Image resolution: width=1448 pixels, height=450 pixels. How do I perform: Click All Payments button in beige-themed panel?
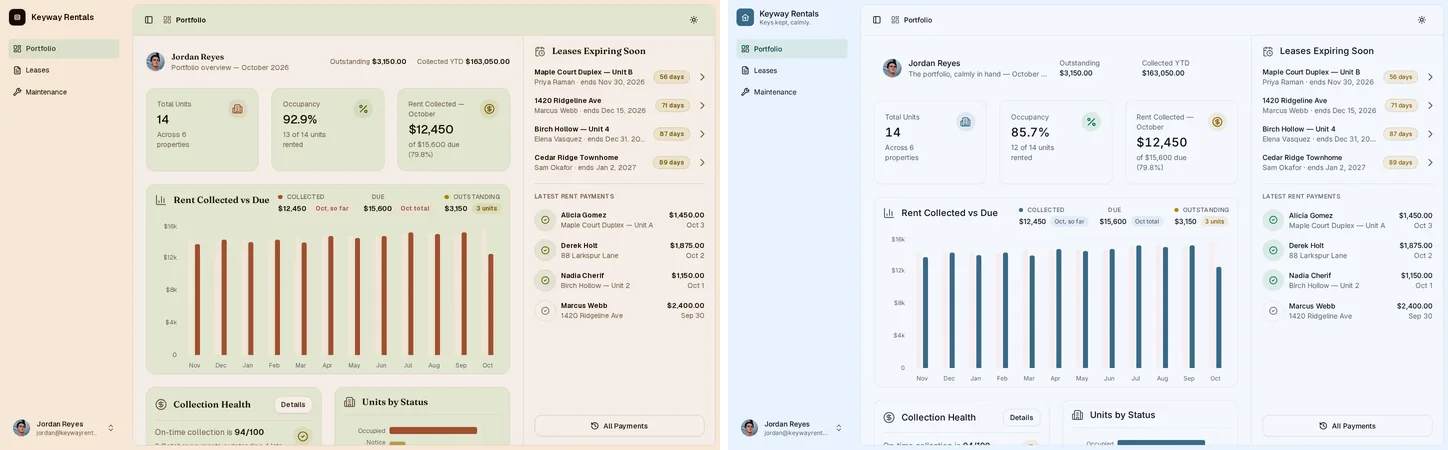click(x=619, y=426)
